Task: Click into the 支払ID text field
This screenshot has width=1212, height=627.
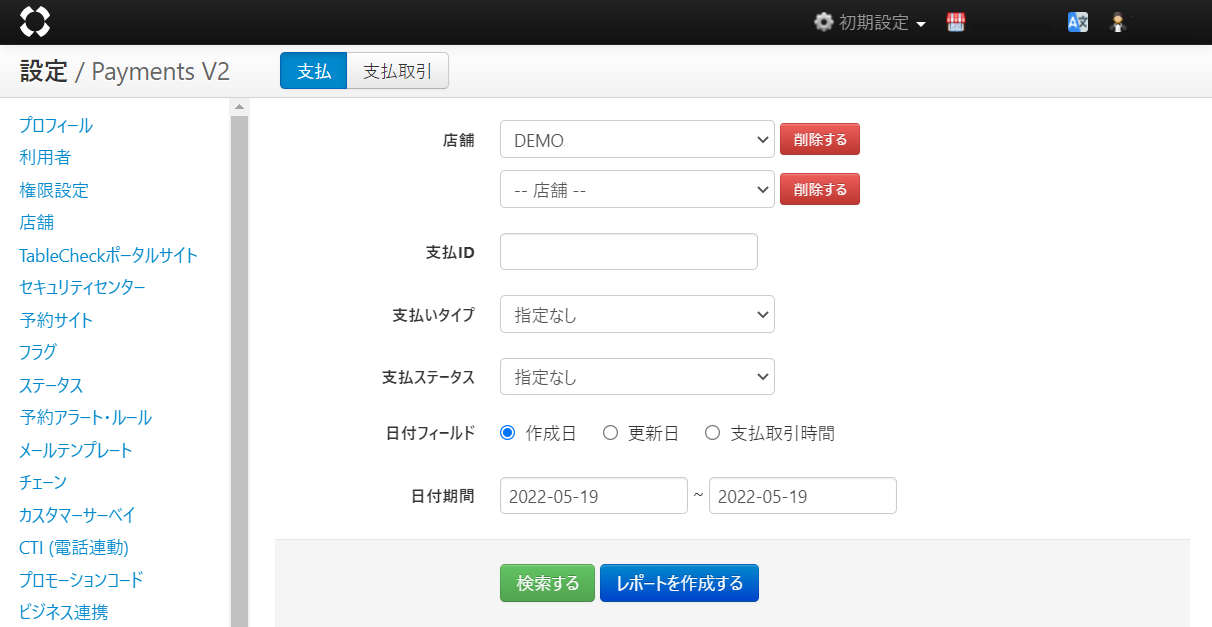Action: coord(628,252)
